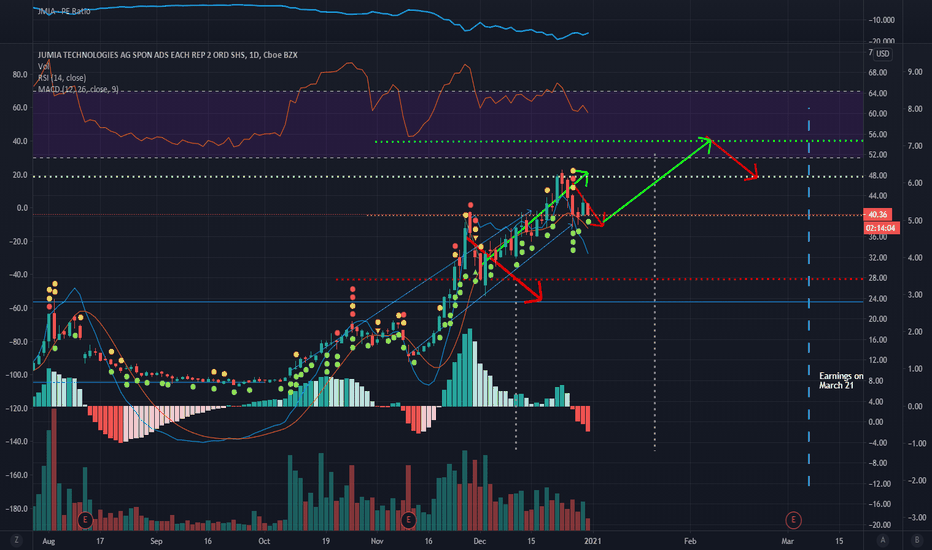Click the 9.00 value on far-right scale
The height and width of the screenshot is (550, 932).
[915, 71]
